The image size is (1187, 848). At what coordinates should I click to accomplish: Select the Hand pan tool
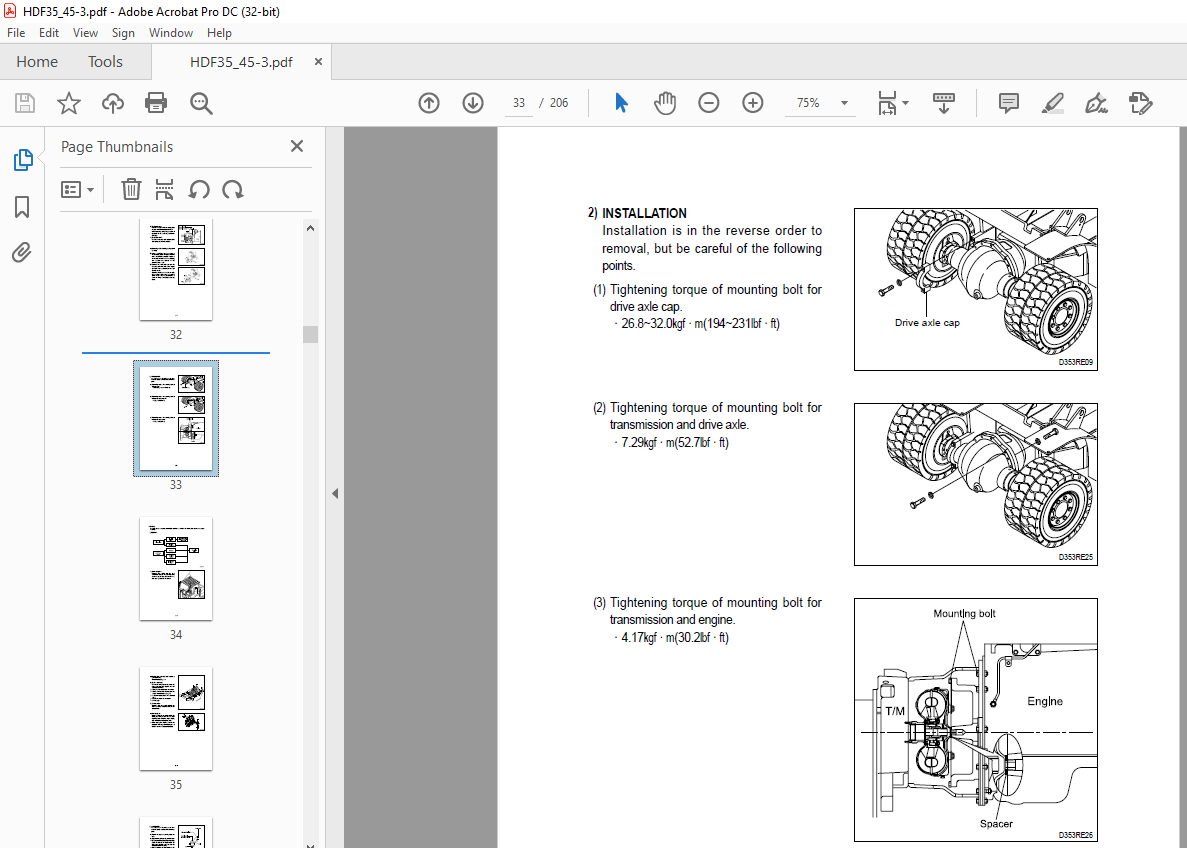pyautogui.click(x=665, y=103)
